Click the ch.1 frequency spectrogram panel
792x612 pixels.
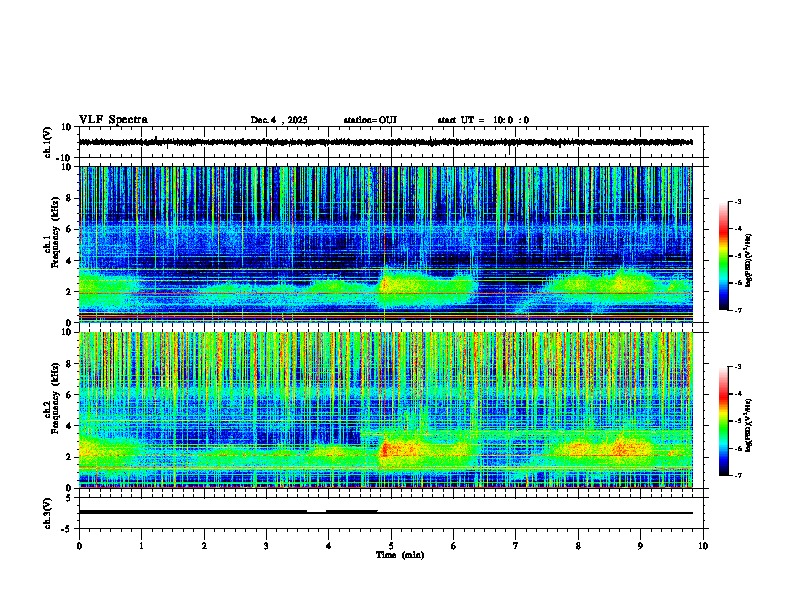tap(385, 244)
